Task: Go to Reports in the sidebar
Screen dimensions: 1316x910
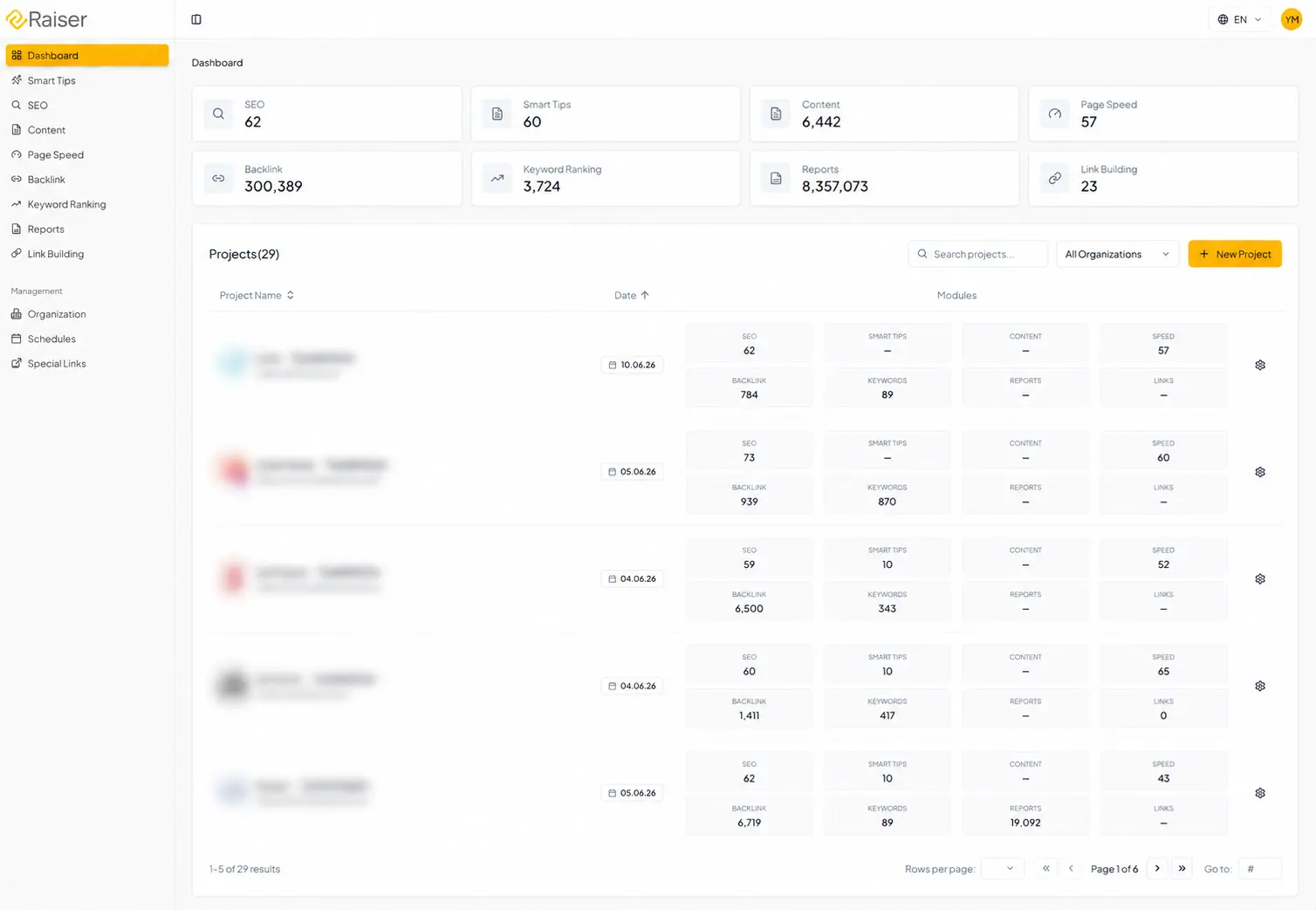Action: (x=87, y=229)
